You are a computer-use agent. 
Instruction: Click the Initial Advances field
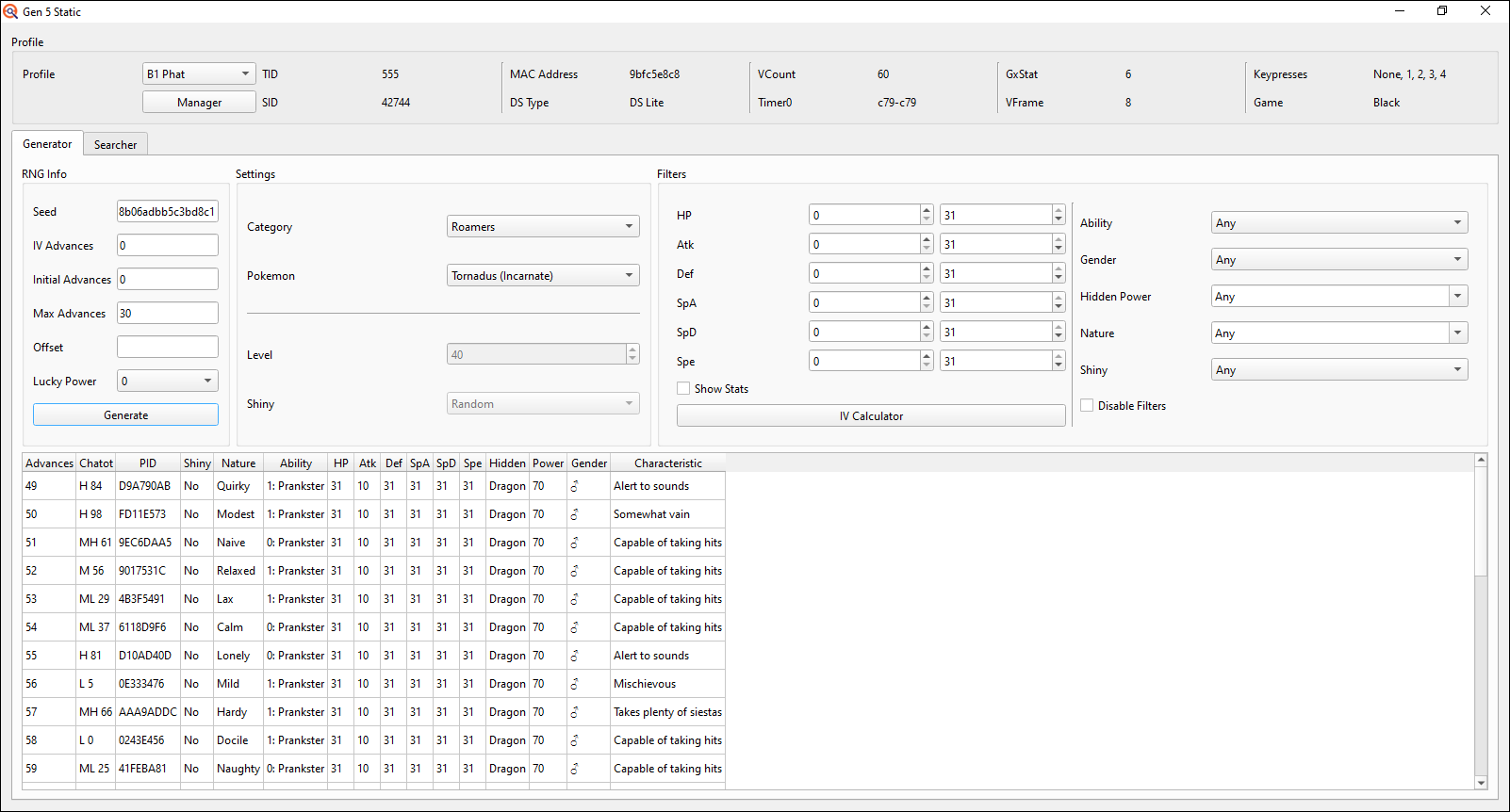tap(168, 279)
